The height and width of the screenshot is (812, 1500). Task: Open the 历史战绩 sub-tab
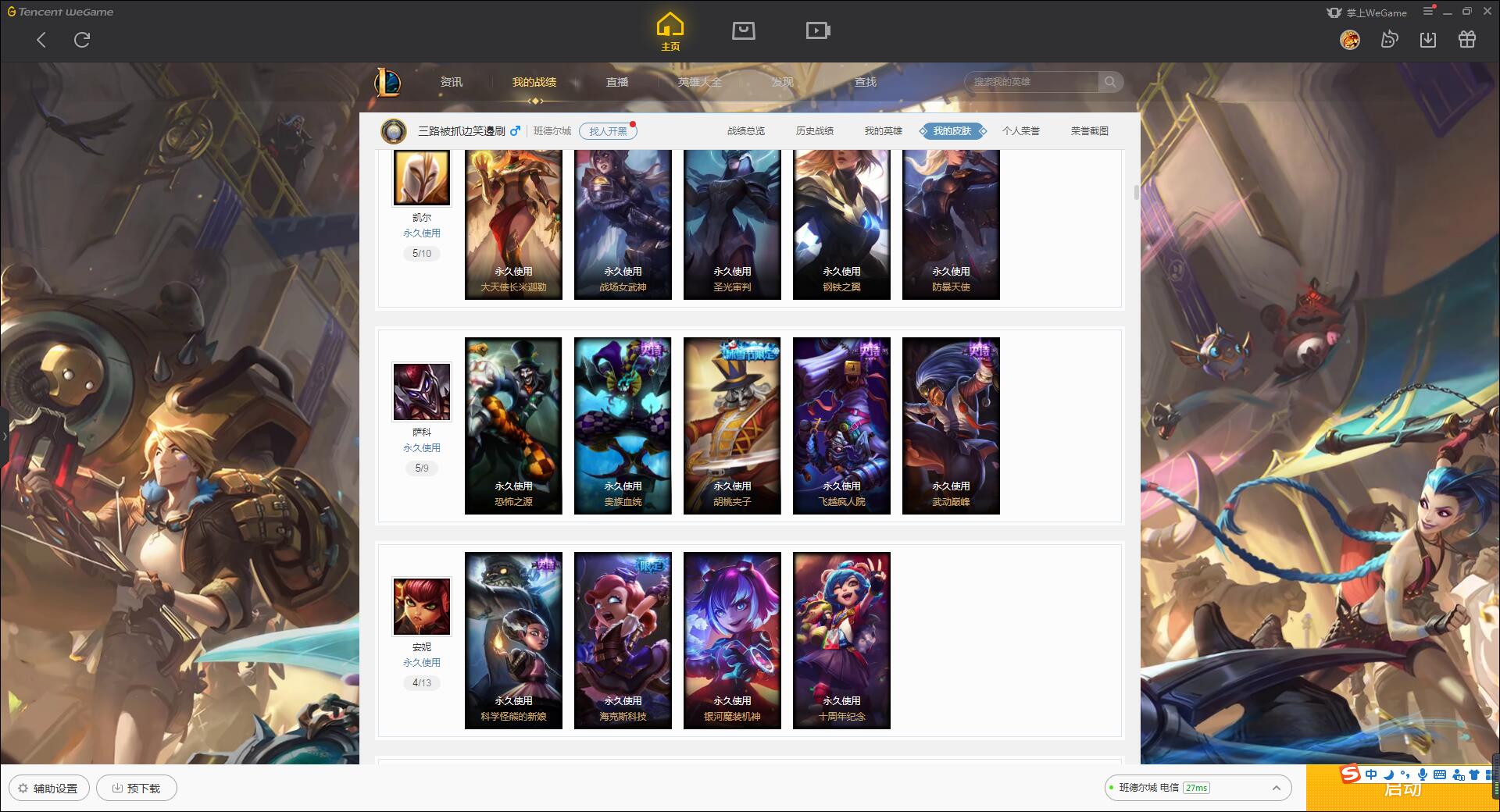click(x=815, y=131)
